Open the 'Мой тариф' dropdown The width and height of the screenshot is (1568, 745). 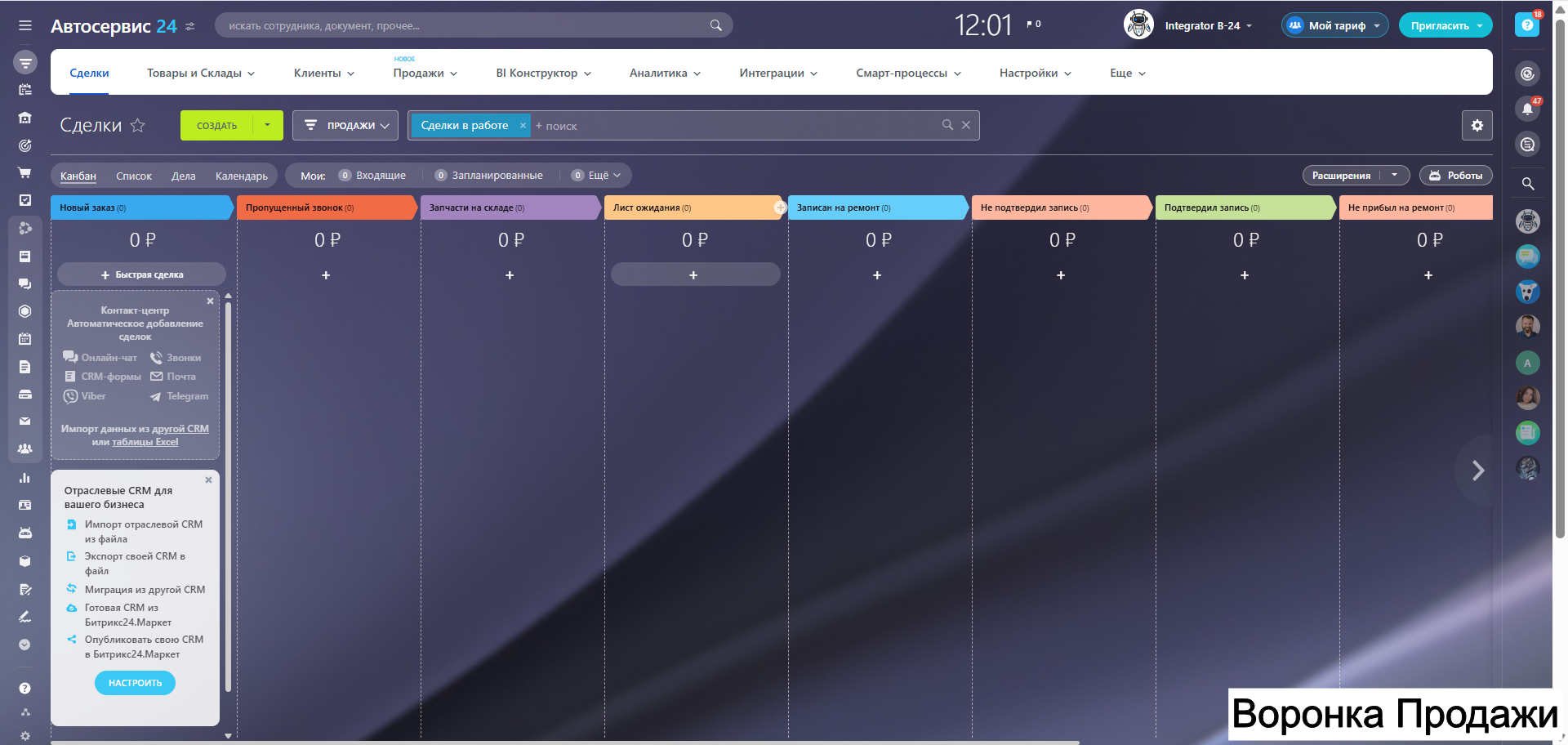pyautogui.click(x=1335, y=25)
